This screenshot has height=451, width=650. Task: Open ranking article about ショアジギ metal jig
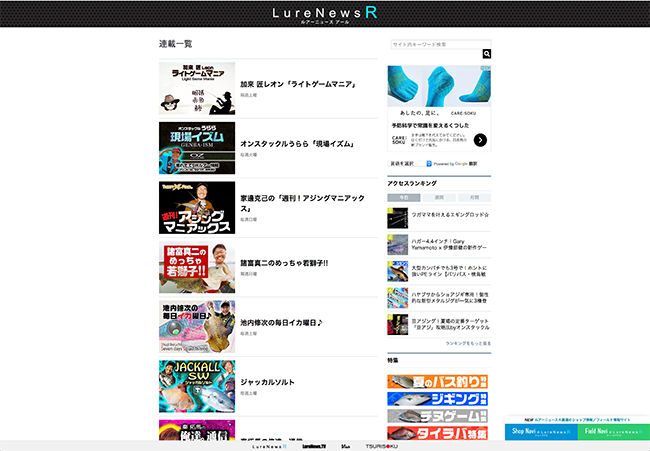[x=450, y=297]
